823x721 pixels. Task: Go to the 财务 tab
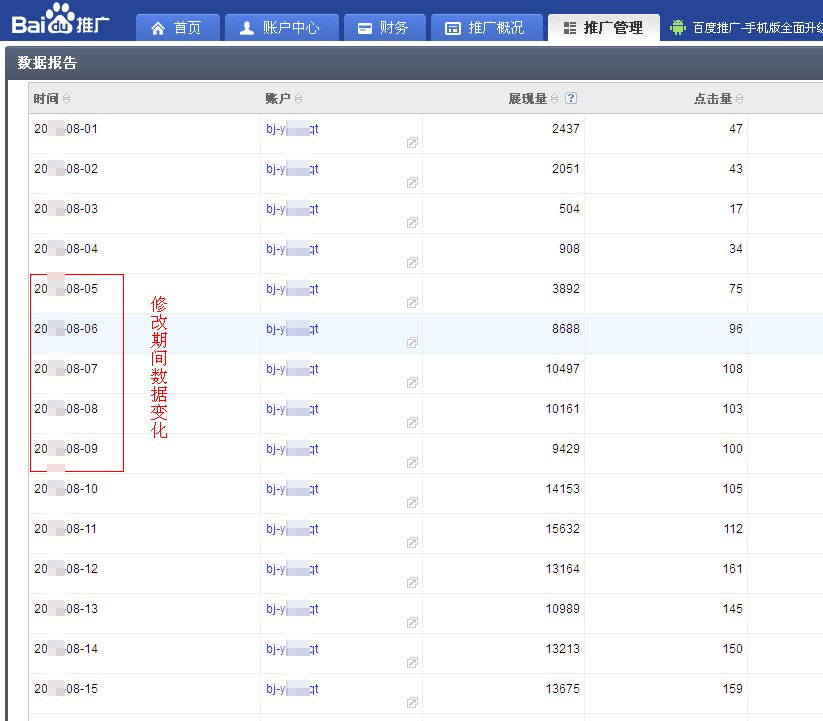[x=383, y=28]
